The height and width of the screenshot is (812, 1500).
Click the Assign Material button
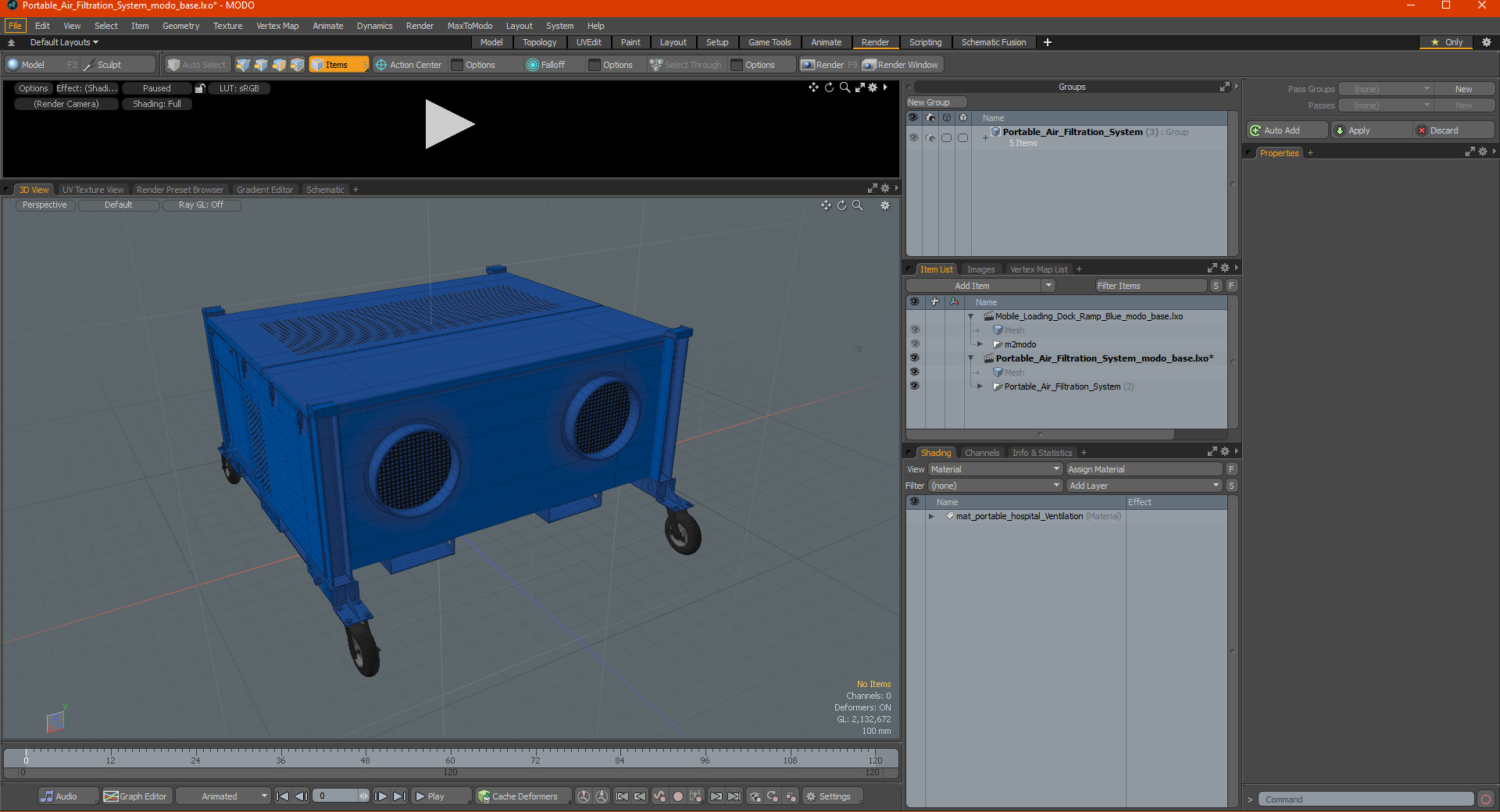(1145, 469)
